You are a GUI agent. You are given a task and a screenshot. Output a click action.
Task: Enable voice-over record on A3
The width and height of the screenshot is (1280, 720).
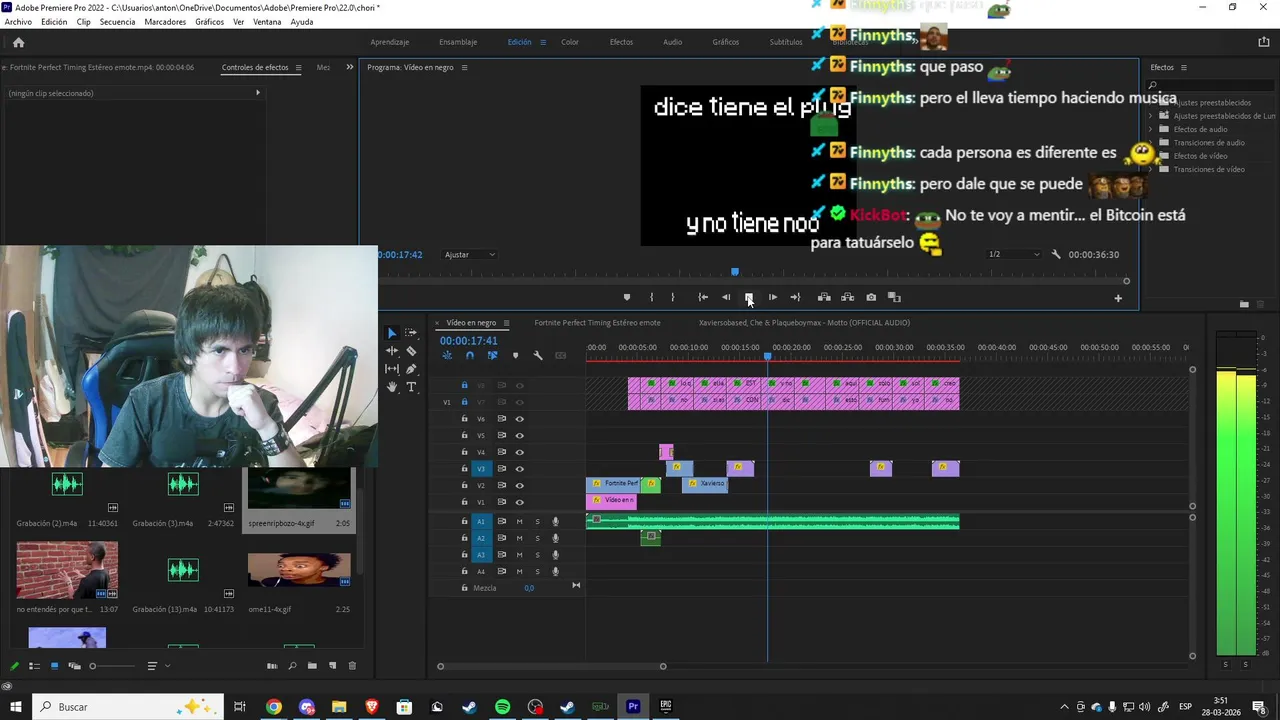tap(555, 555)
